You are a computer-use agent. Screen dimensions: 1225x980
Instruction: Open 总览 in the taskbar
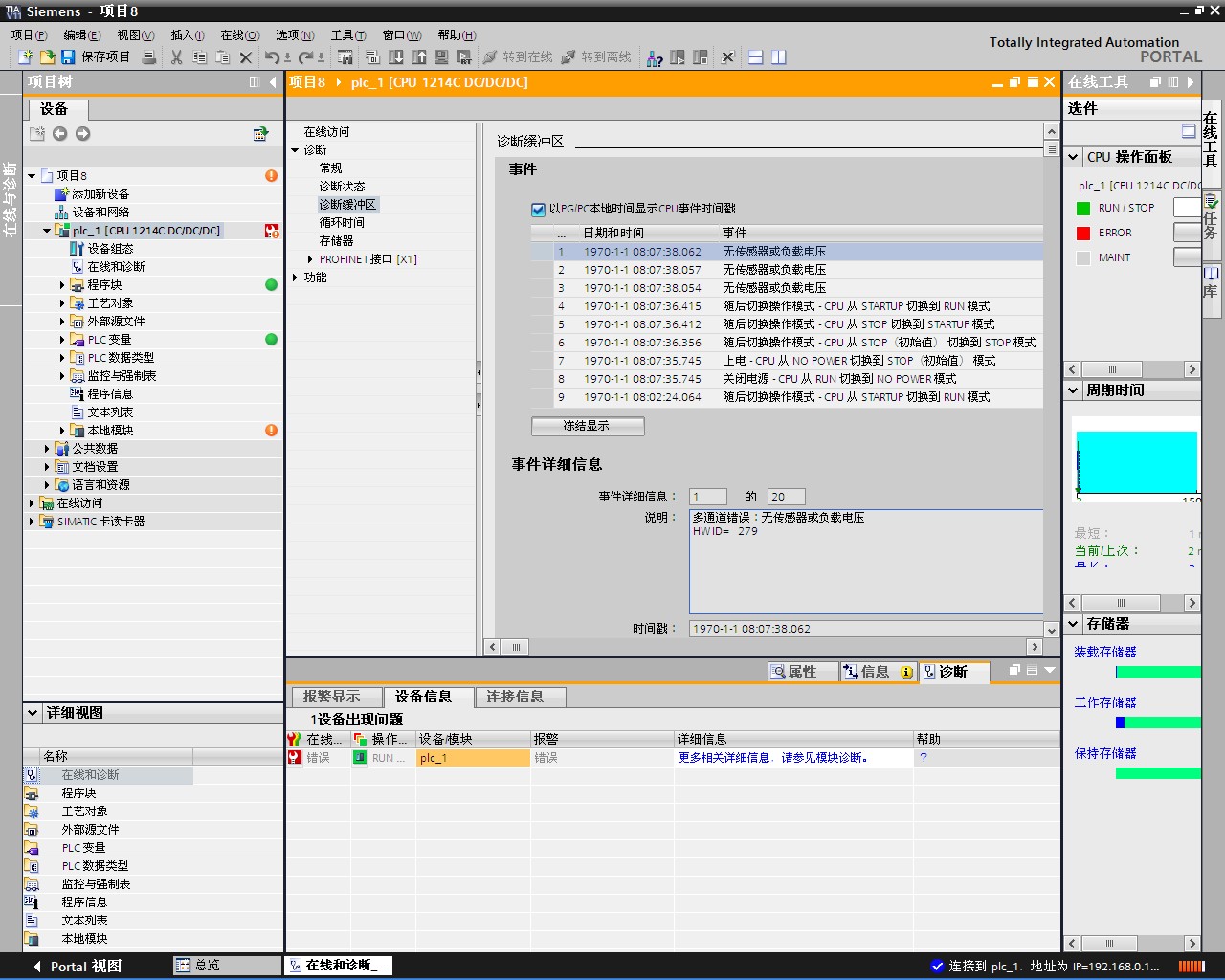(227, 966)
